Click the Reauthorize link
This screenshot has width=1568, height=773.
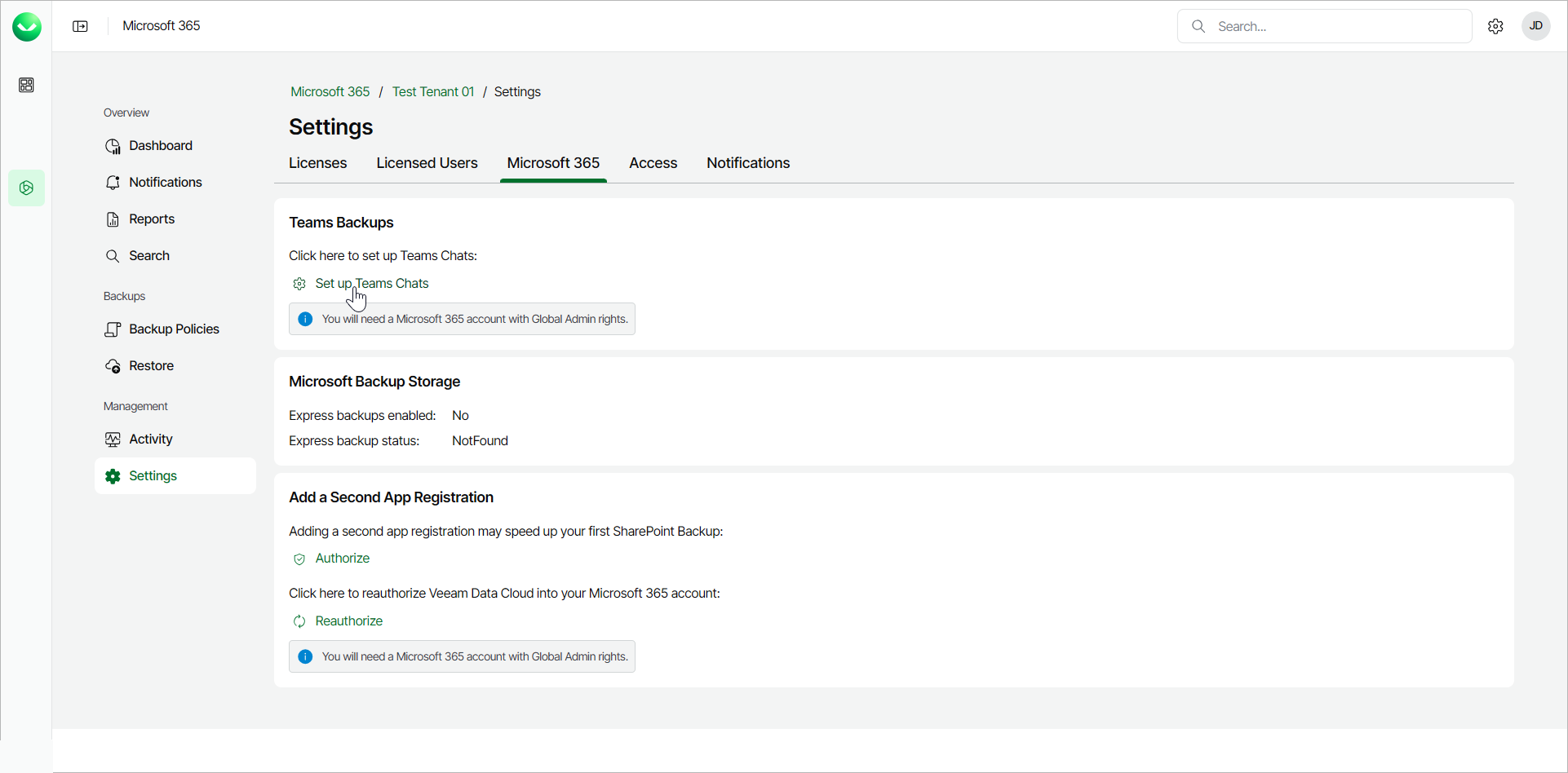(348, 621)
